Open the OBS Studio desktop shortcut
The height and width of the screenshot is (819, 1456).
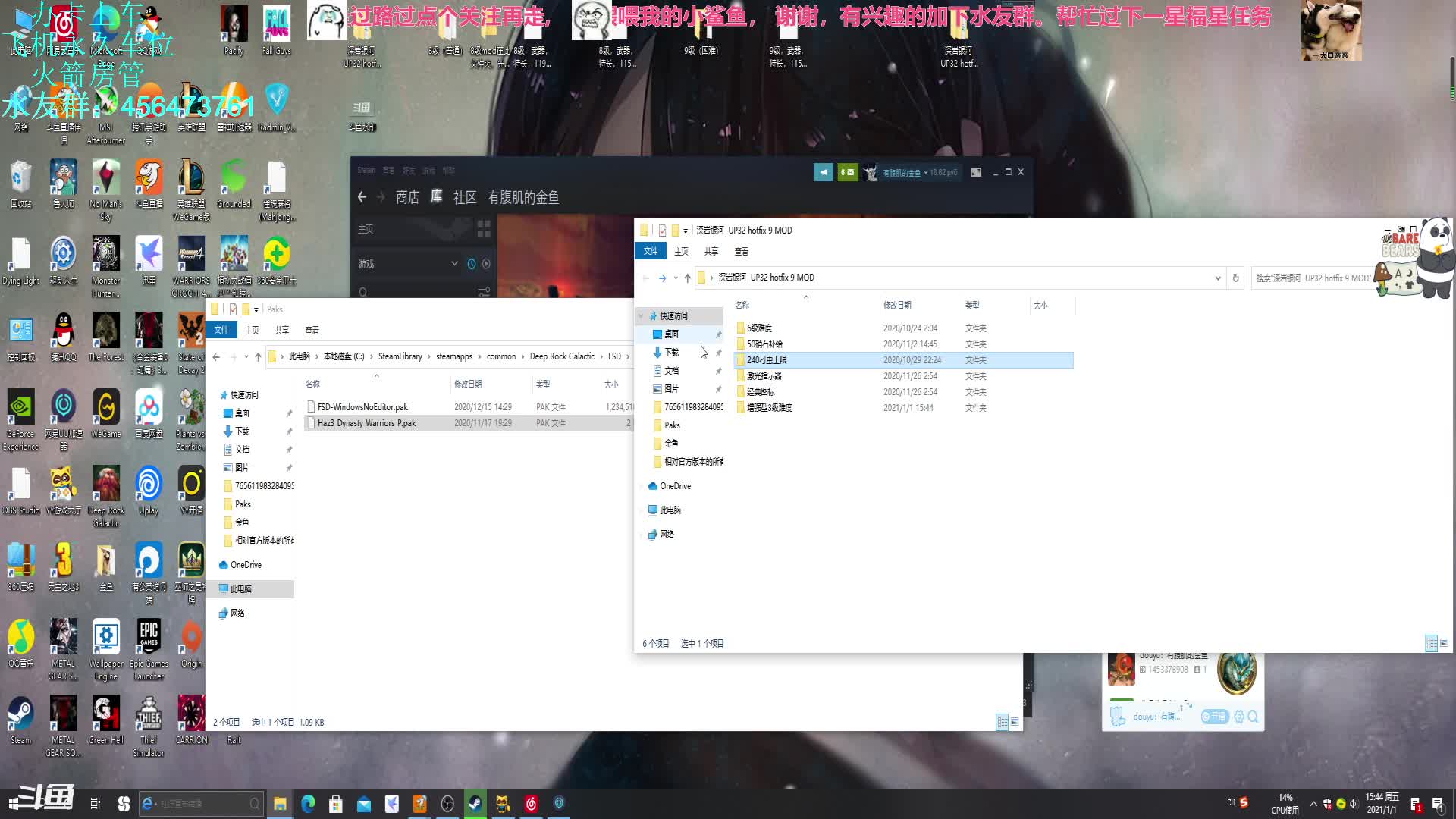point(20,490)
